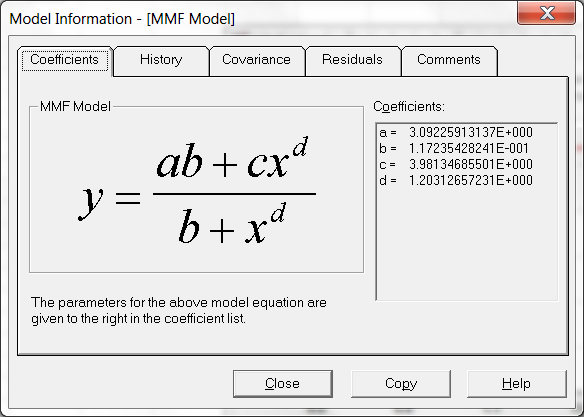
Task: Select coefficient a value line
Action: click(456, 132)
